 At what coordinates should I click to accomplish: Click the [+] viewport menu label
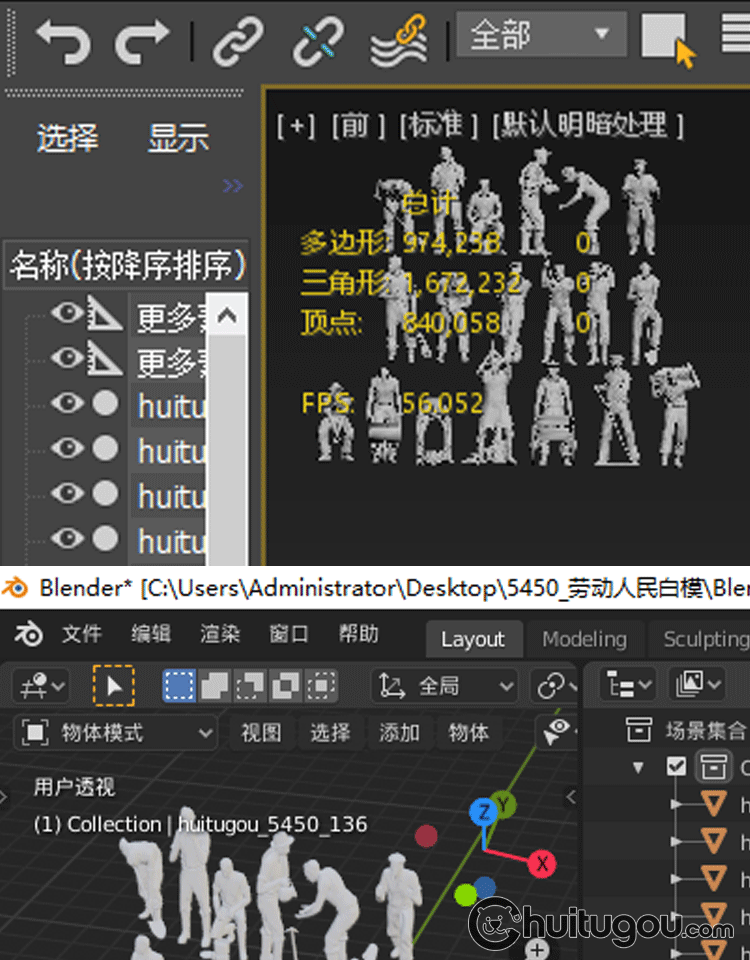(x=296, y=126)
